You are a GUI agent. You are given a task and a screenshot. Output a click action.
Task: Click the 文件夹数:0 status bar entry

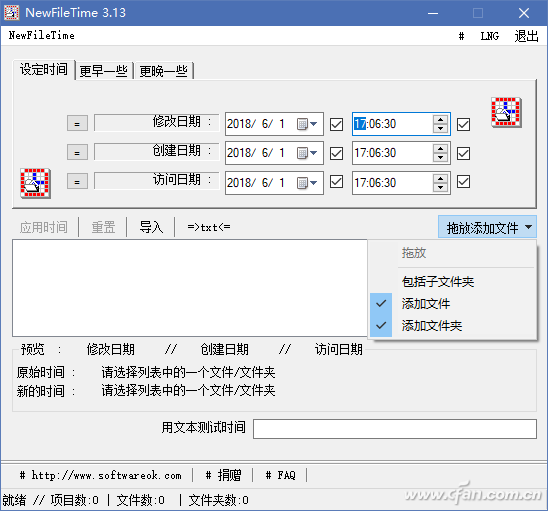click(218, 500)
